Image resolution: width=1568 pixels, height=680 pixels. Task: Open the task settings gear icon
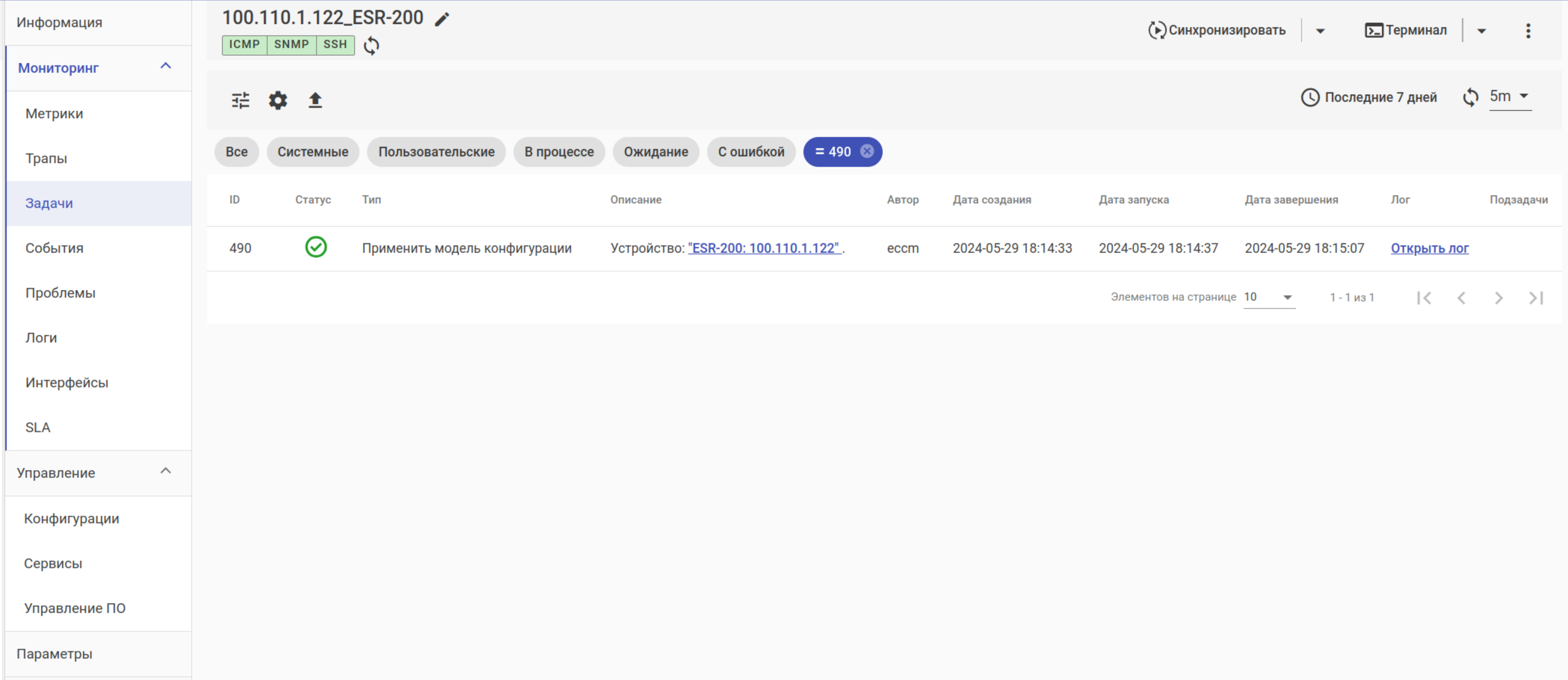tap(278, 100)
